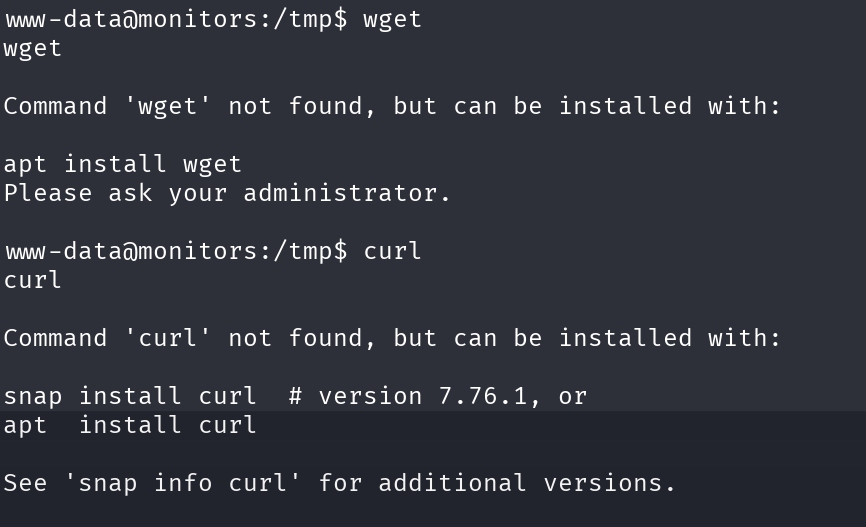Image resolution: width=866 pixels, height=527 pixels.
Task: Click the typed curl command on the second prompt line
Action: click(392, 251)
